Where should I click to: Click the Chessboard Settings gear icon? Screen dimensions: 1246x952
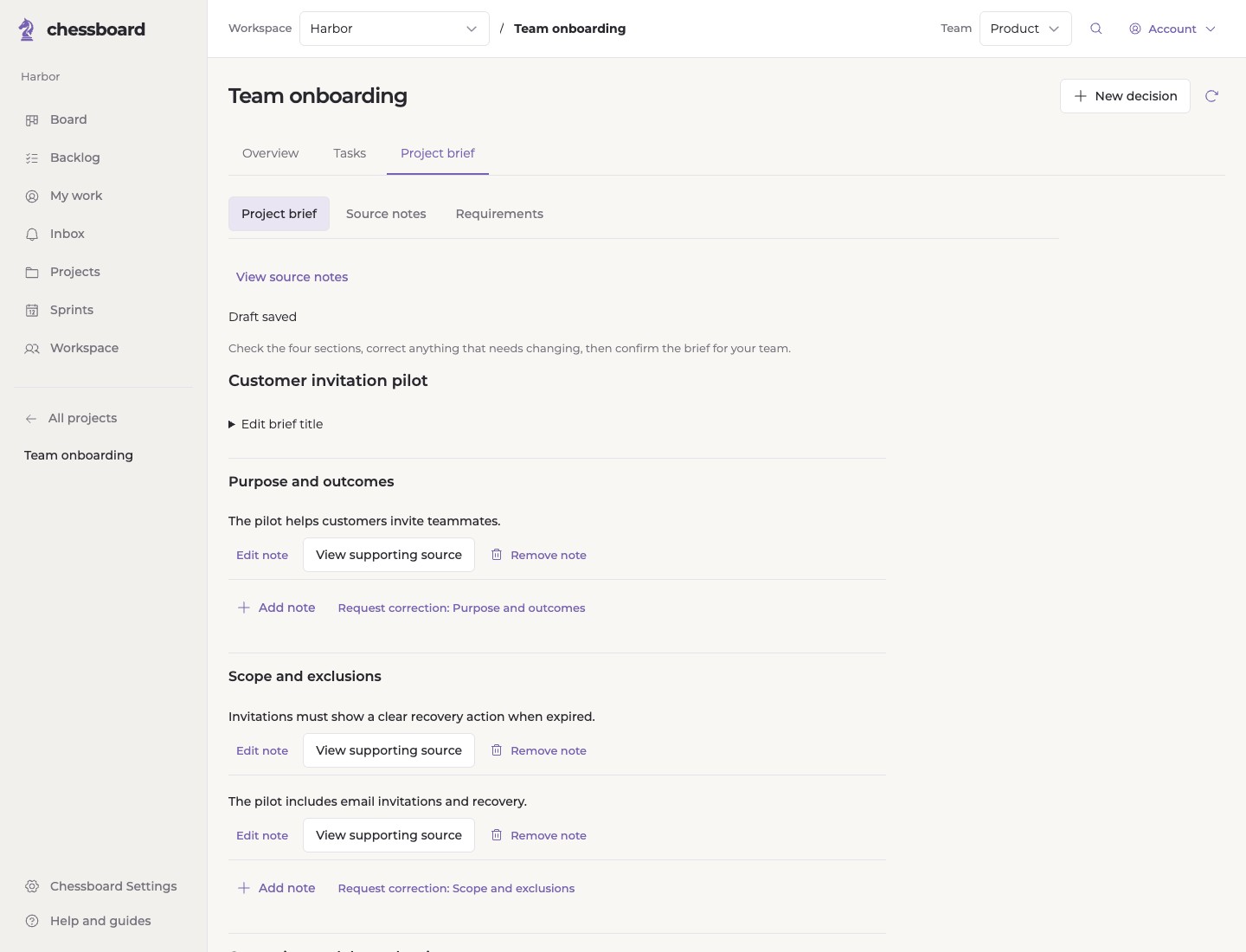click(32, 886)
